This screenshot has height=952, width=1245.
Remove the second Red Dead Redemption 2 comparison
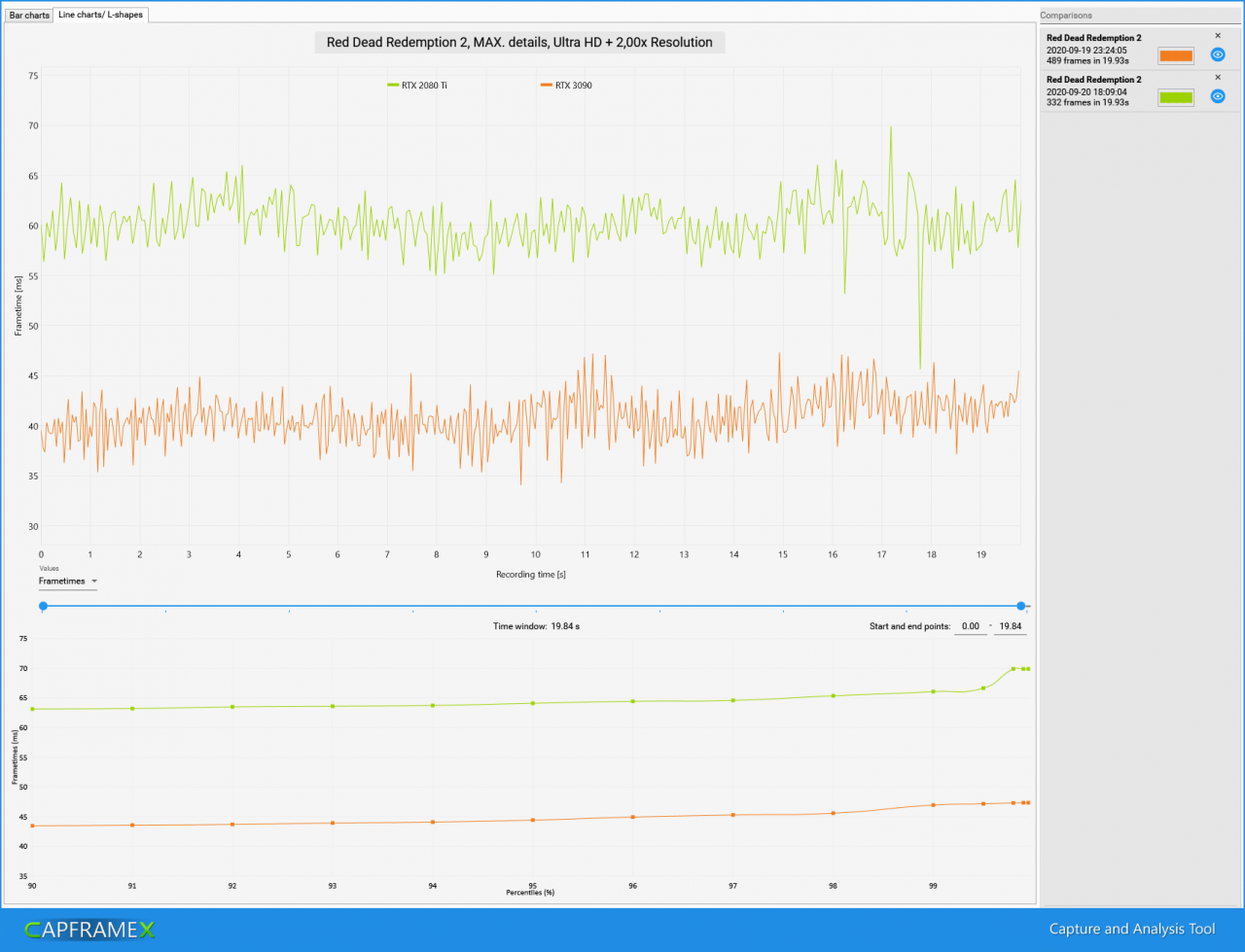pyautogui.click(x=1218, y=78)
